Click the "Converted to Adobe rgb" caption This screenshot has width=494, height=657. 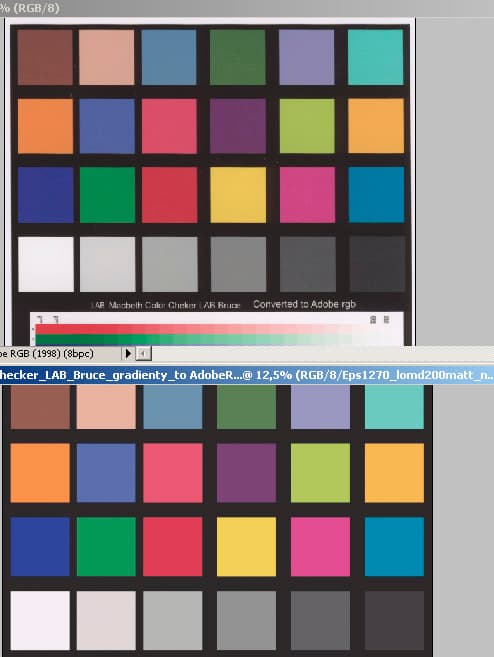point(305,305)
